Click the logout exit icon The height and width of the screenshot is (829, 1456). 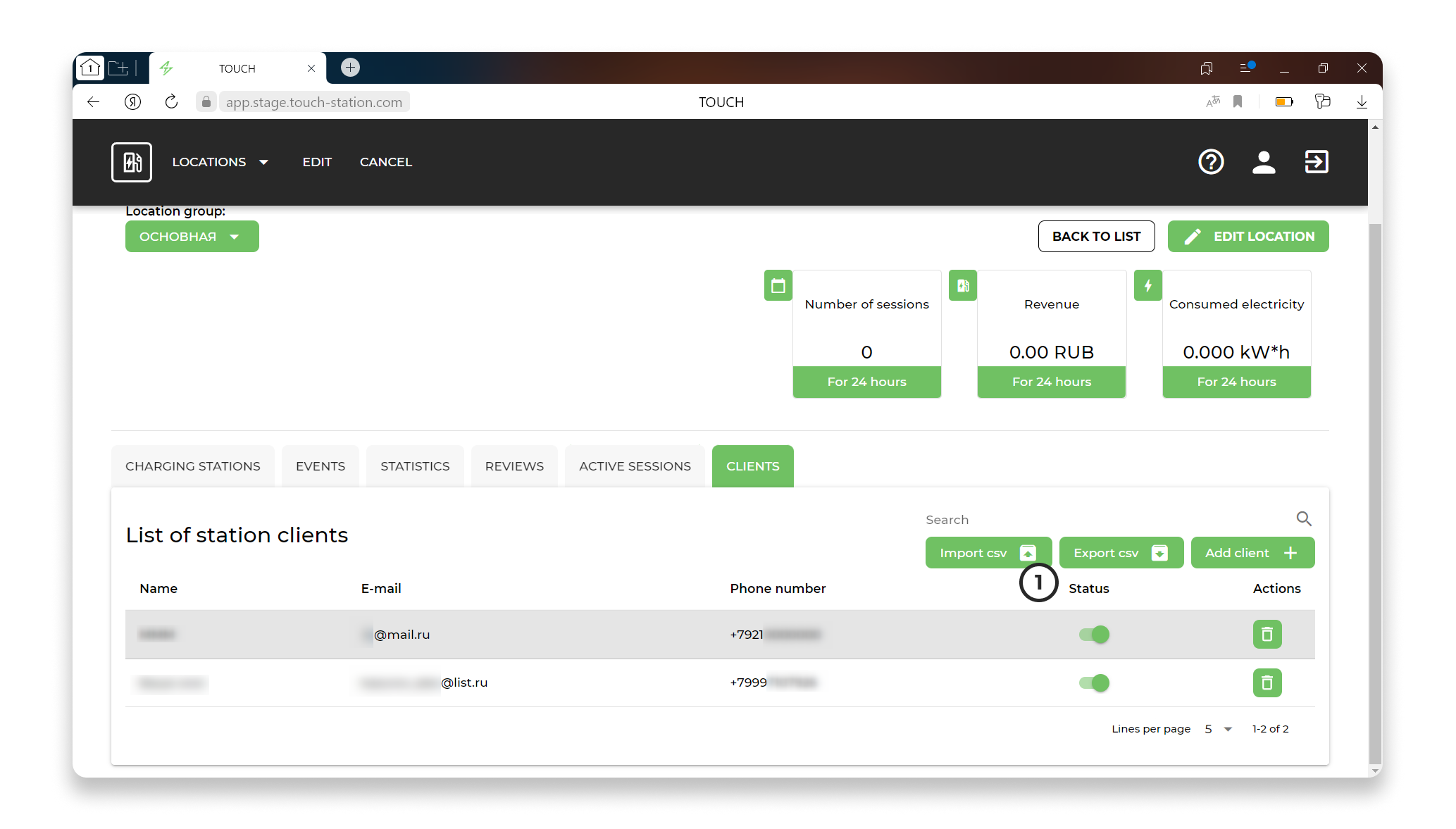point(1317,162)
